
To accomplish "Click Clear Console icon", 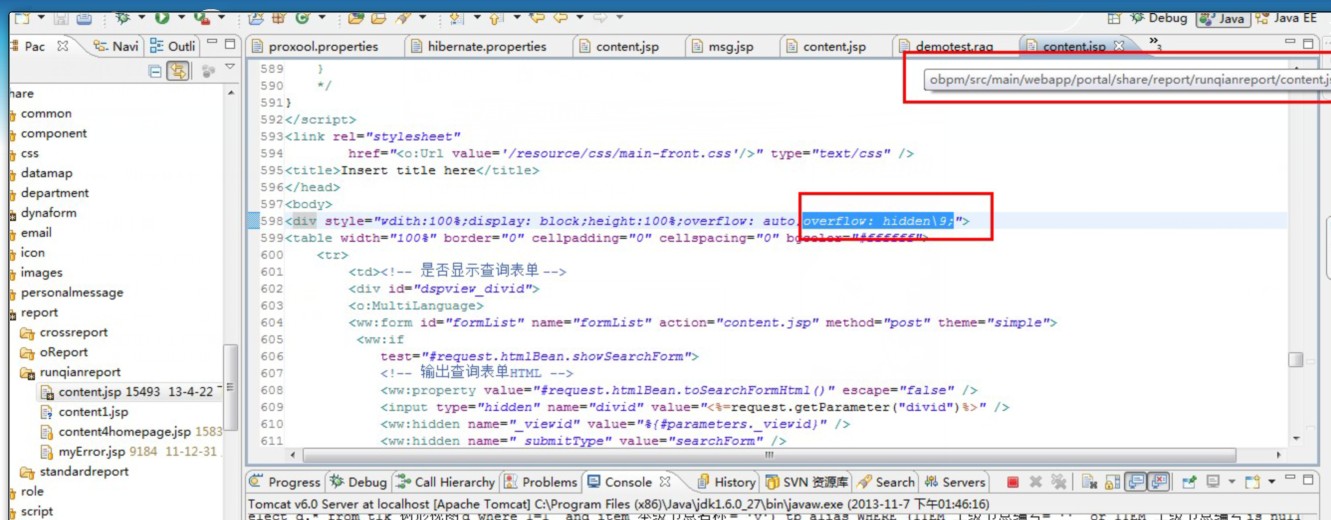I will (x=1089, y=482).
